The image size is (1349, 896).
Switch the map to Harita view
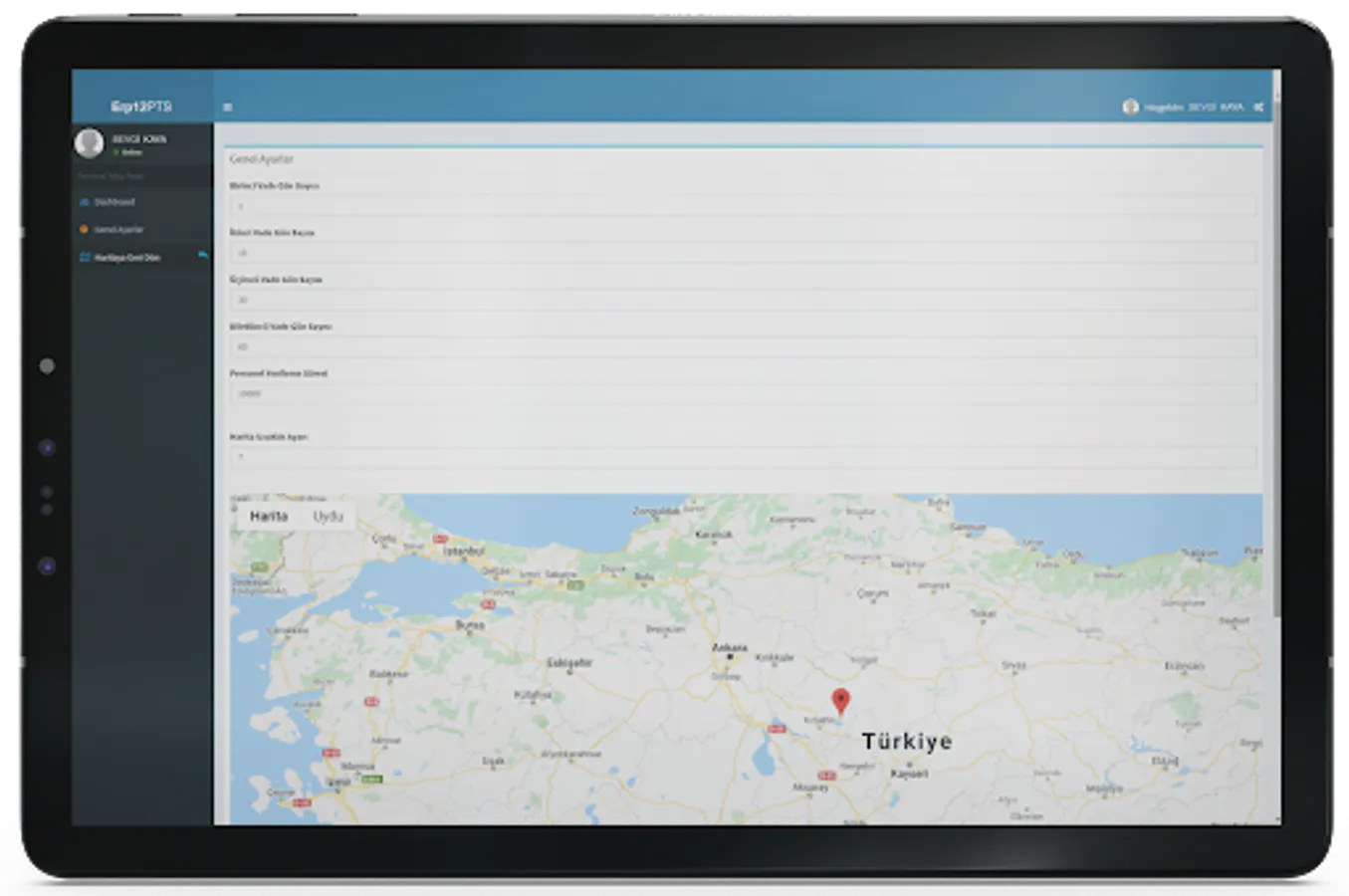(269, 516)
